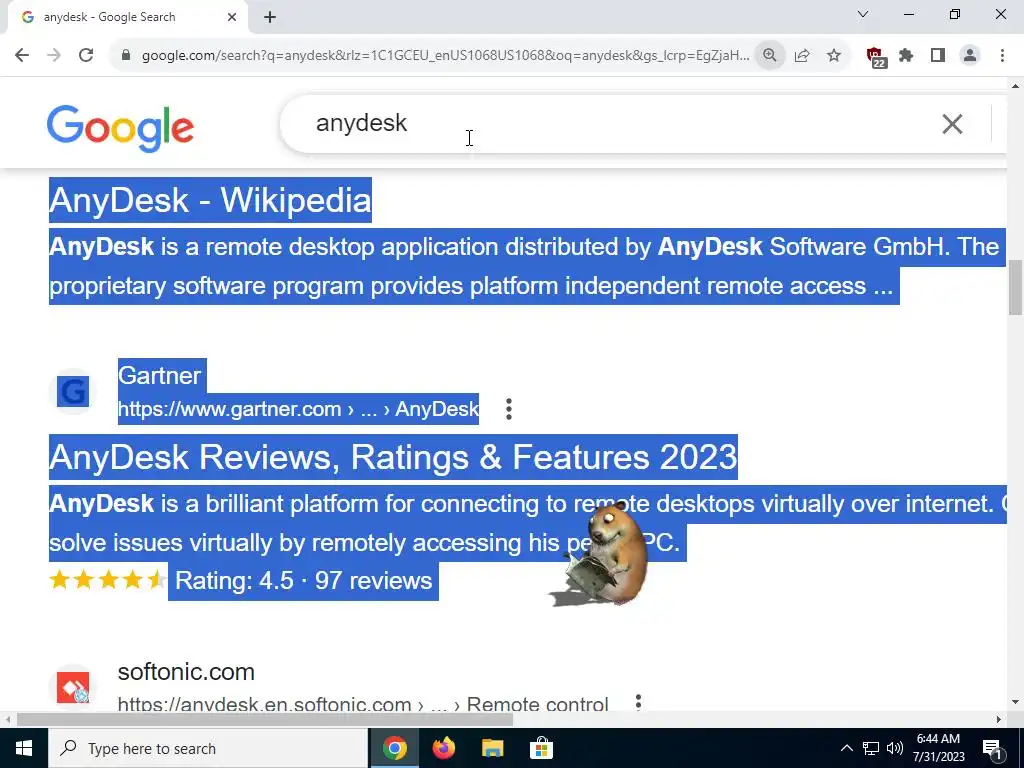This screenshot has width=1024, height=768.
Task: Close the anydesk Google Search tab
Action: pyautogui.click(x=232, y=17)
